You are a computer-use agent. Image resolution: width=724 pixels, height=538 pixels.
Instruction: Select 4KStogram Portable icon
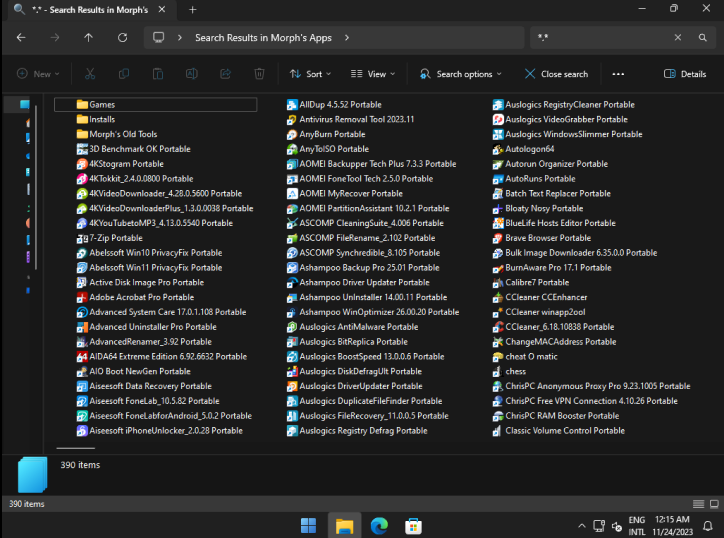(x=82, y=164)
